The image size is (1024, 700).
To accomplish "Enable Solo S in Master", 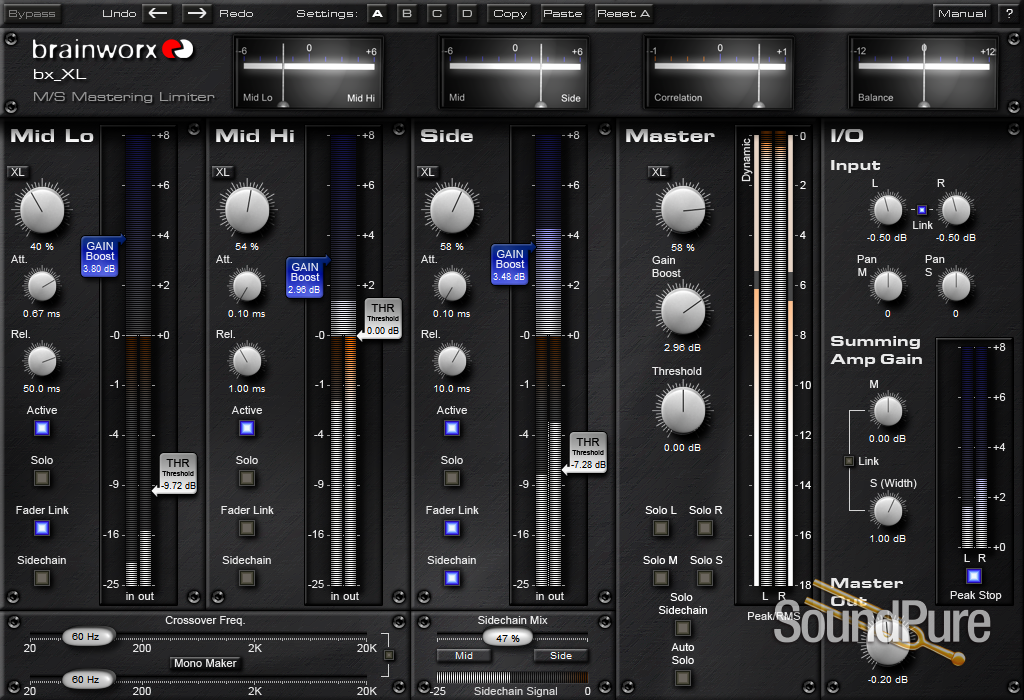I will click(x=705, y=578).
